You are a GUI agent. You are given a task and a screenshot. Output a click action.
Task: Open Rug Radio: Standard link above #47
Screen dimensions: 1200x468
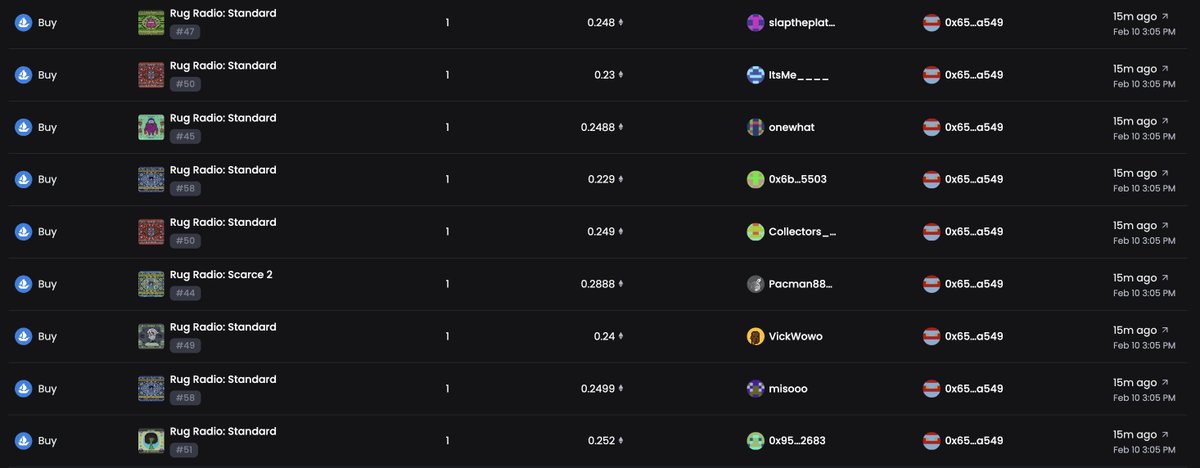point(223,14)
